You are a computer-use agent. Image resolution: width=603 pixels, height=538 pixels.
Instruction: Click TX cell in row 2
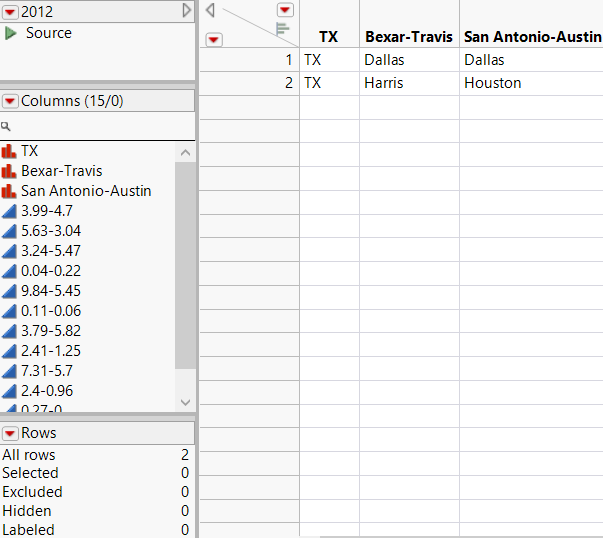[330, 83]
